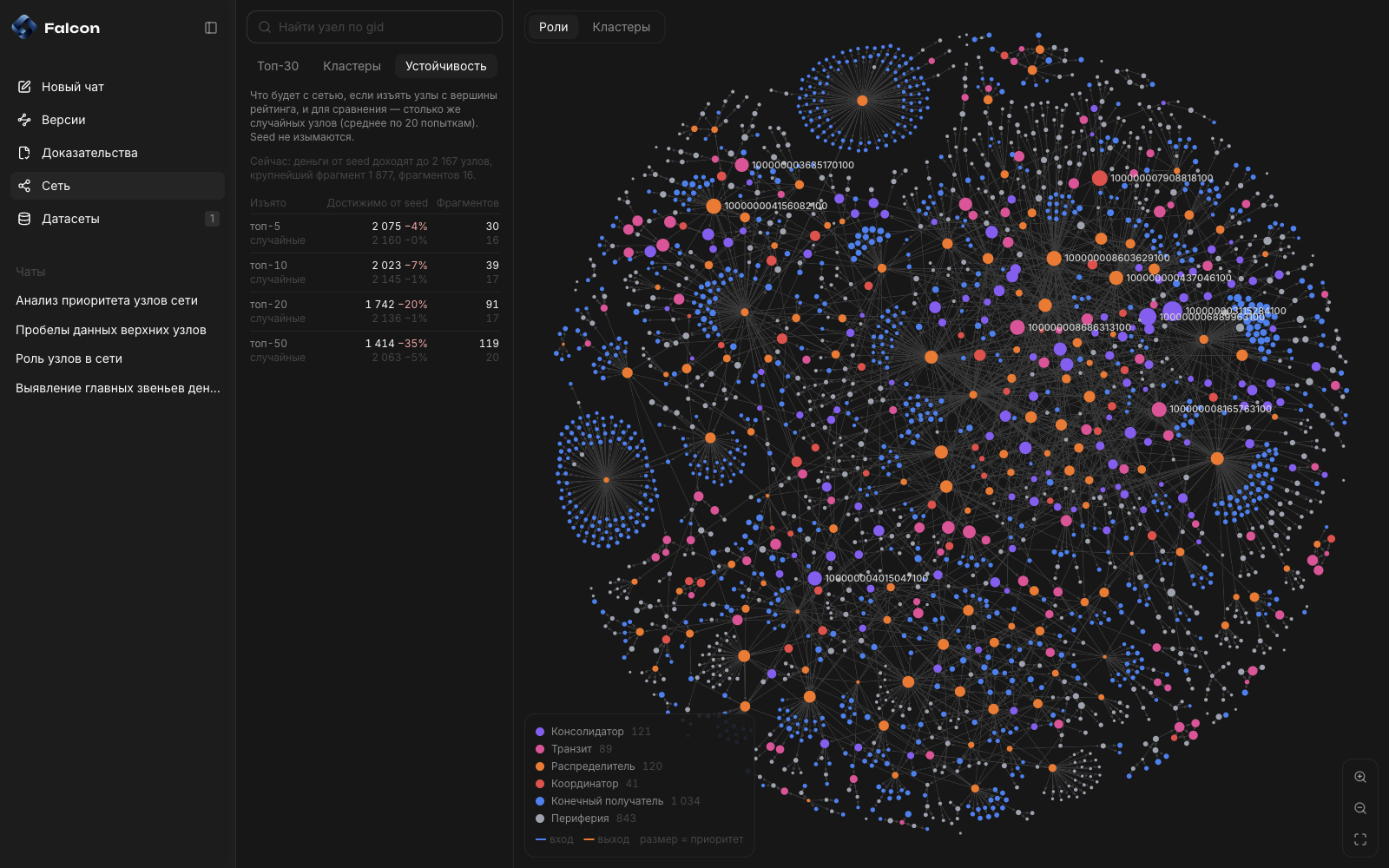Viewport: 1389px width, 868px height.
Task: Click graph node 100000008165763100
Action: [x=1159, y=409]
